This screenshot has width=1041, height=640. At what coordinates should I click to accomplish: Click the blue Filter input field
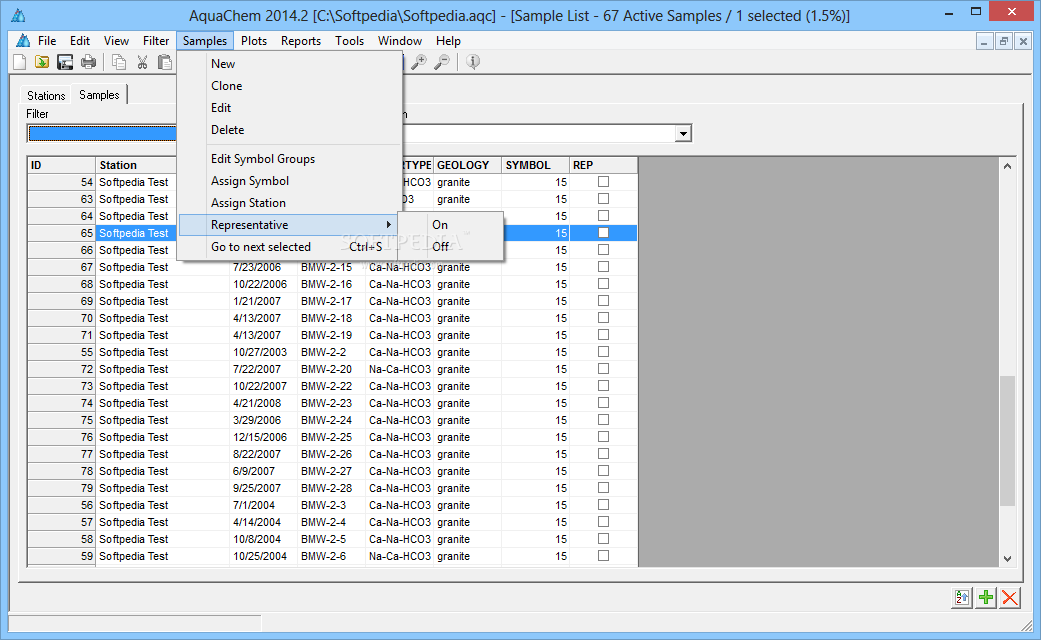pos(102,134)
